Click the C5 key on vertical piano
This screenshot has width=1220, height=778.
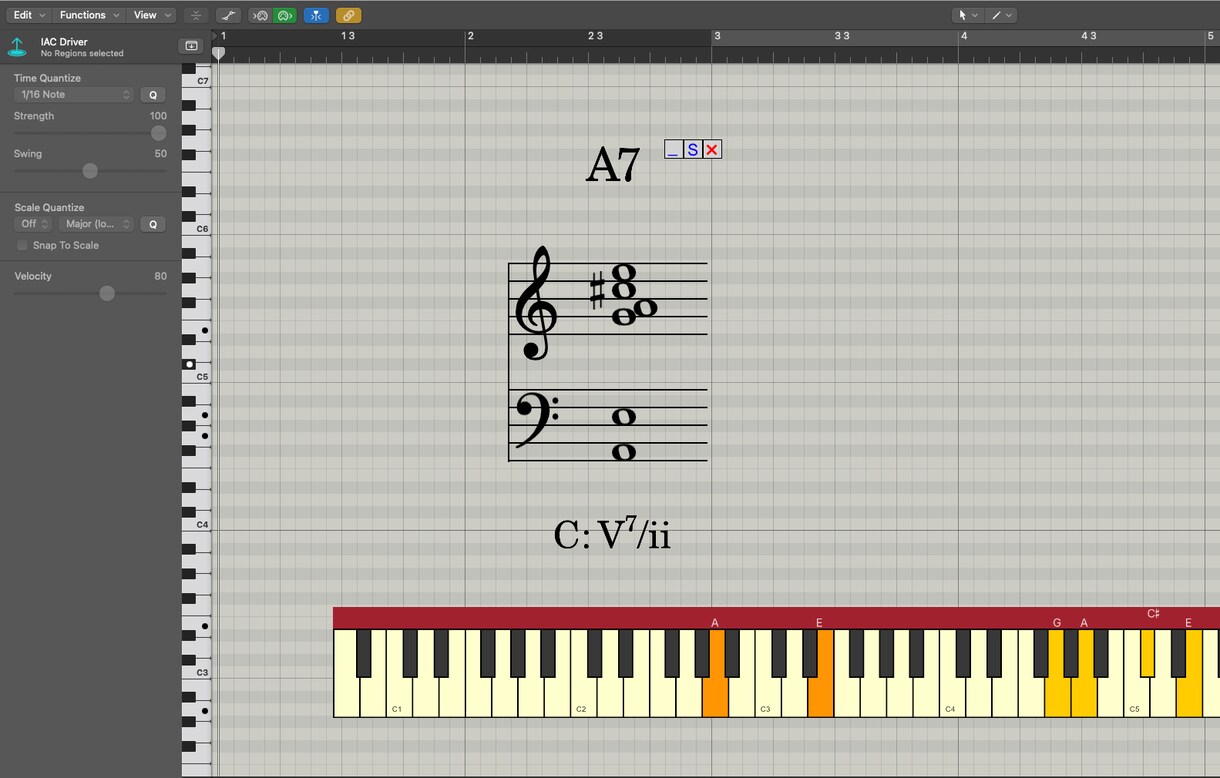click(203, 377)
